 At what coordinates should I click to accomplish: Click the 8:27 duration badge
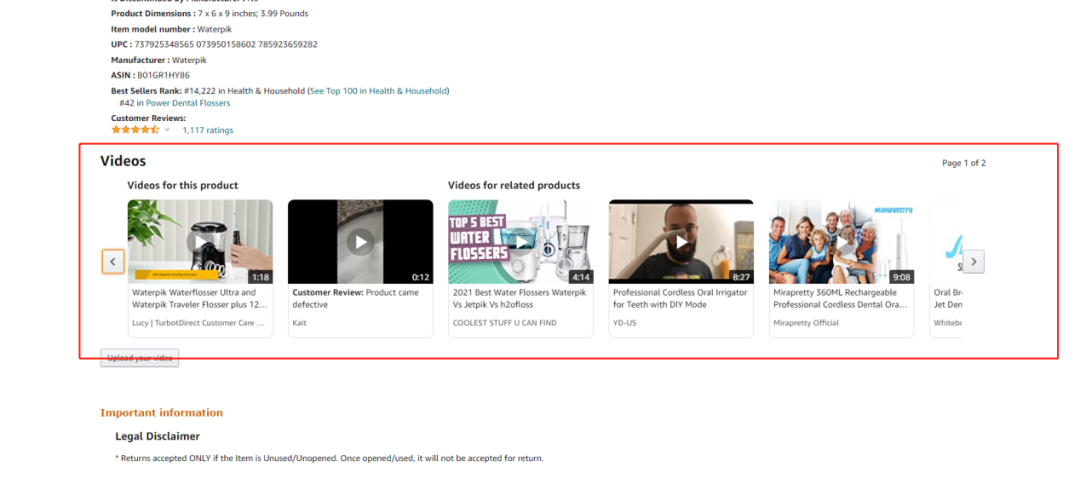(x=741, y=277)
